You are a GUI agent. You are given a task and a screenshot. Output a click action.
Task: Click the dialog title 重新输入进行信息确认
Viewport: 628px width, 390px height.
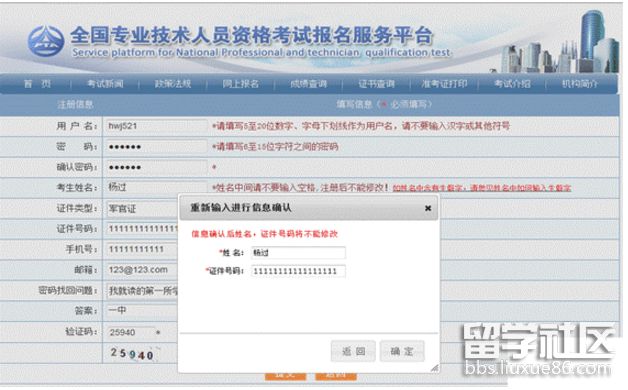tap(241, 208)
